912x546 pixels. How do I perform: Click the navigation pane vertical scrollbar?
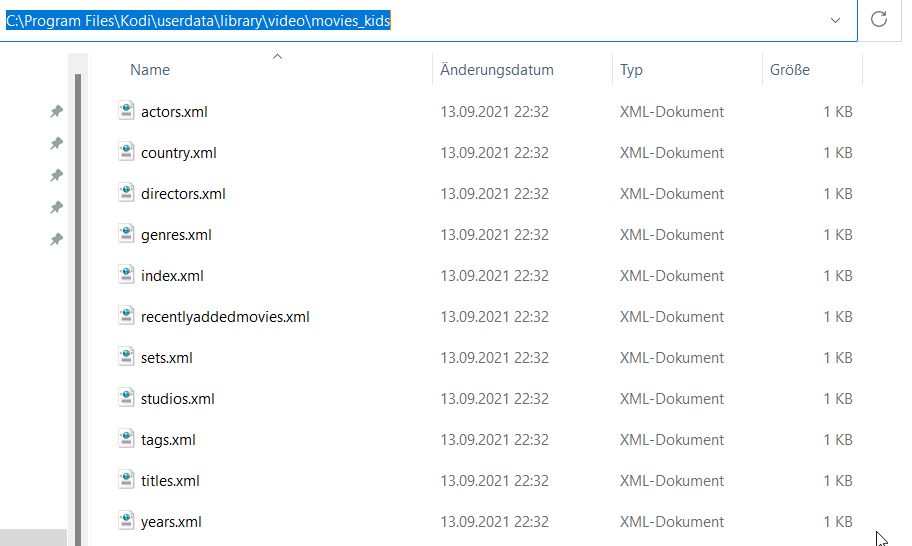pyautogui.click(x=78, y=309)
